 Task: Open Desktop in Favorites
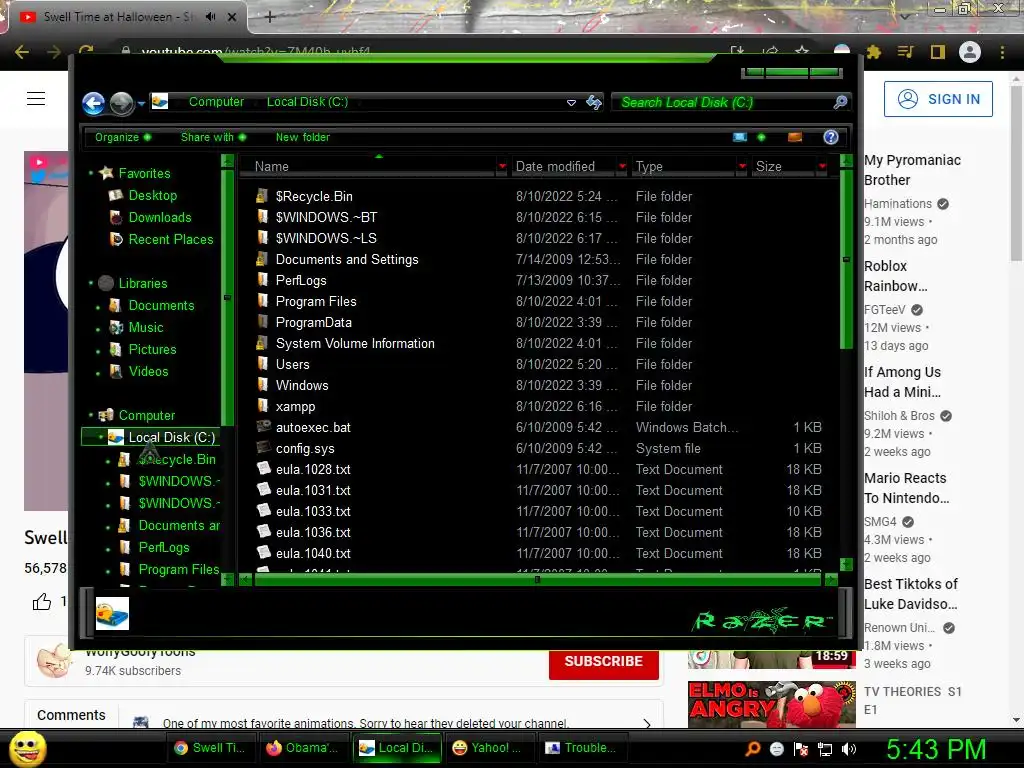(152, 195)
